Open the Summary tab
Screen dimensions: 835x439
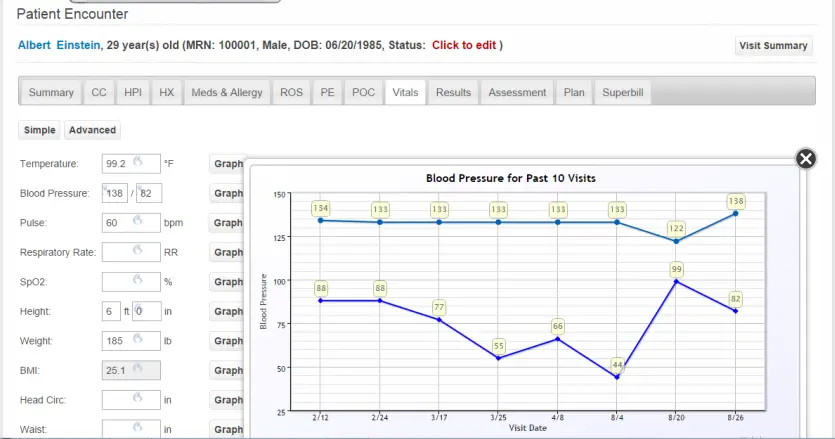pos(51,93)
